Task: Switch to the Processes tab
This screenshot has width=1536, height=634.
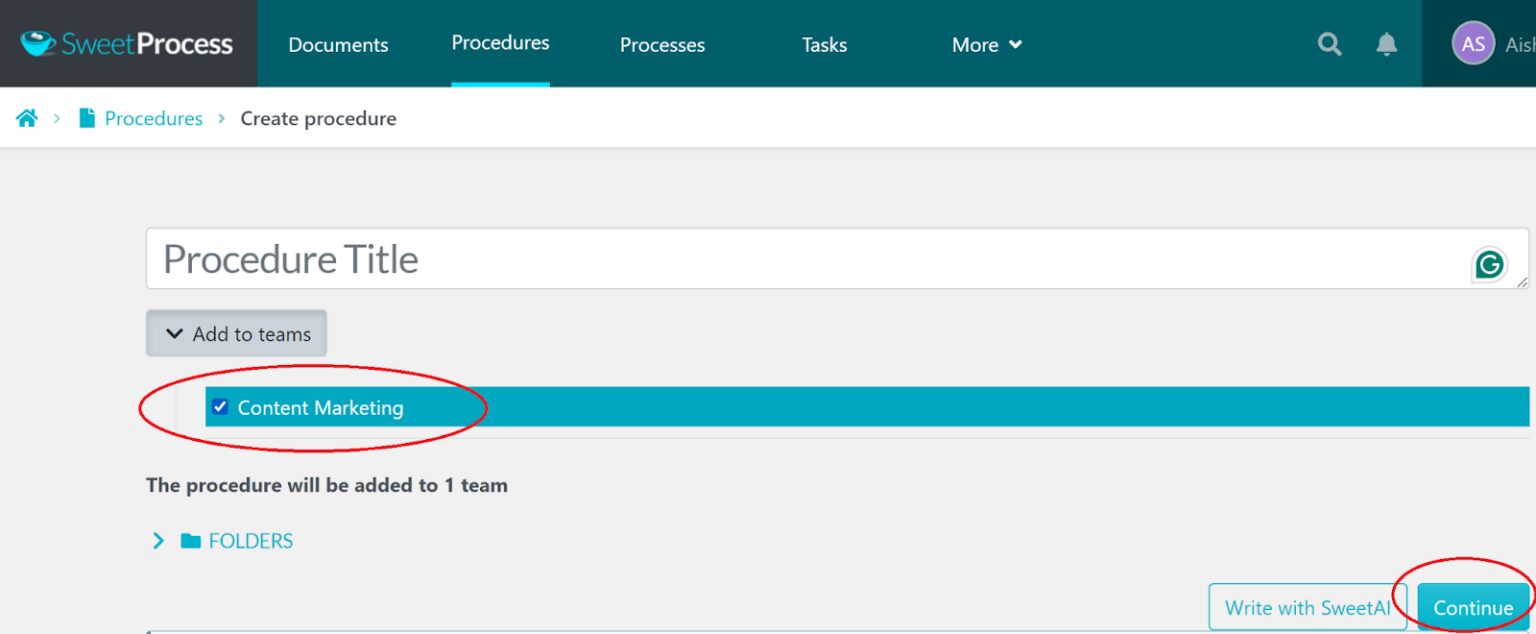Action: click(662, 45)
